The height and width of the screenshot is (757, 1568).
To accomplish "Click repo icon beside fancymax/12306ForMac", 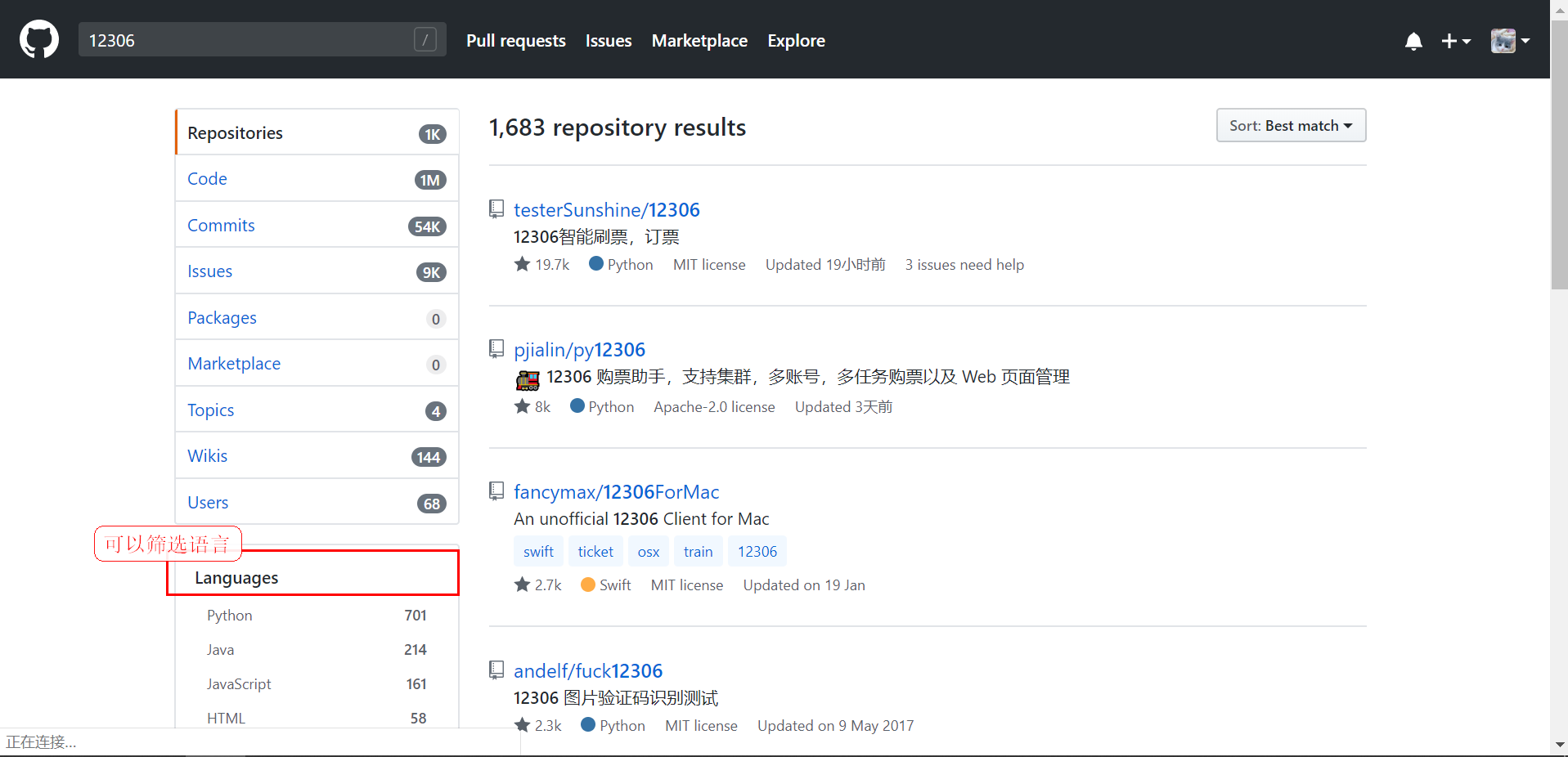I will pos(496,490).
